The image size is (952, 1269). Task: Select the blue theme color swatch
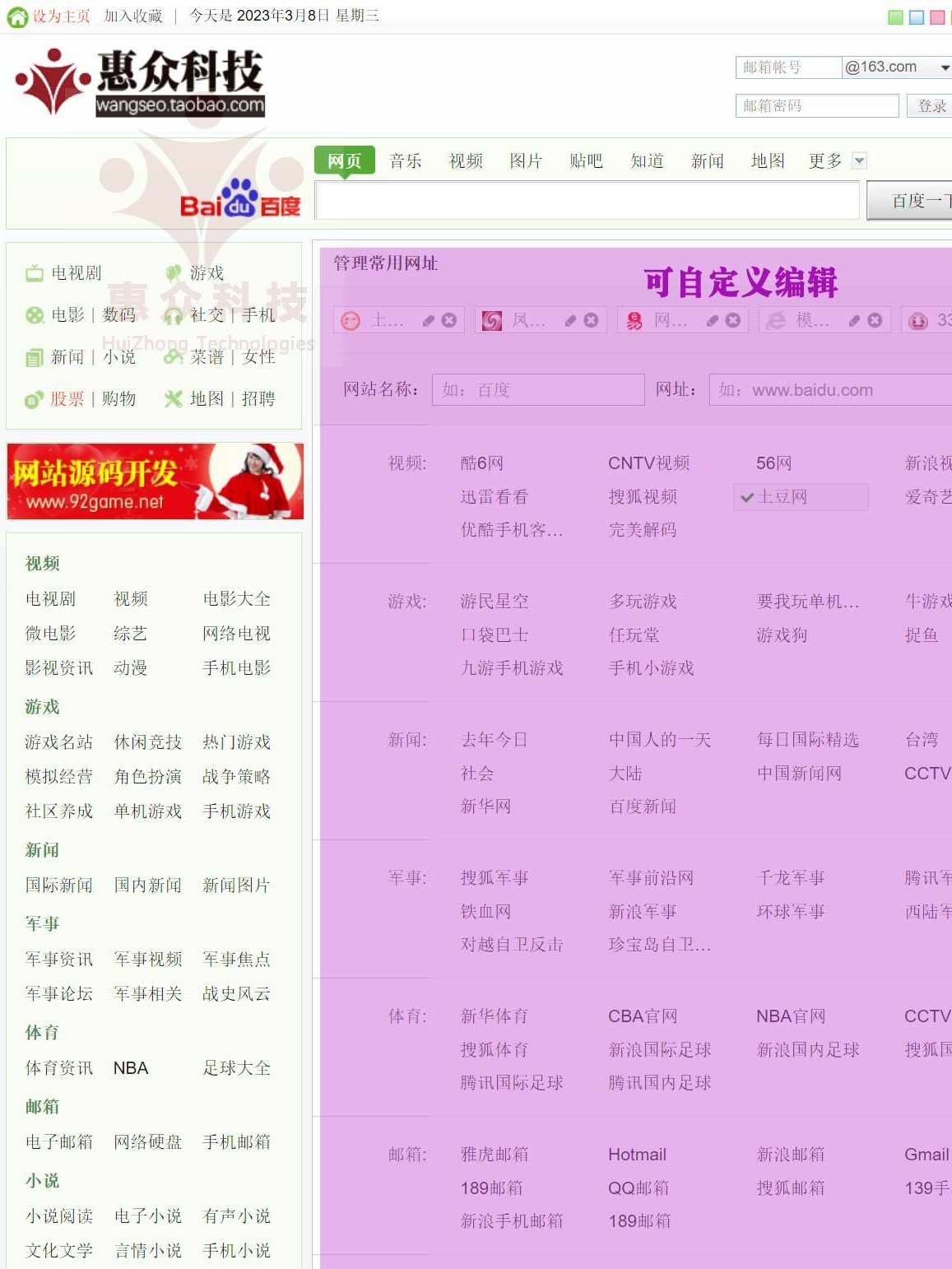(x=917, y=17)
